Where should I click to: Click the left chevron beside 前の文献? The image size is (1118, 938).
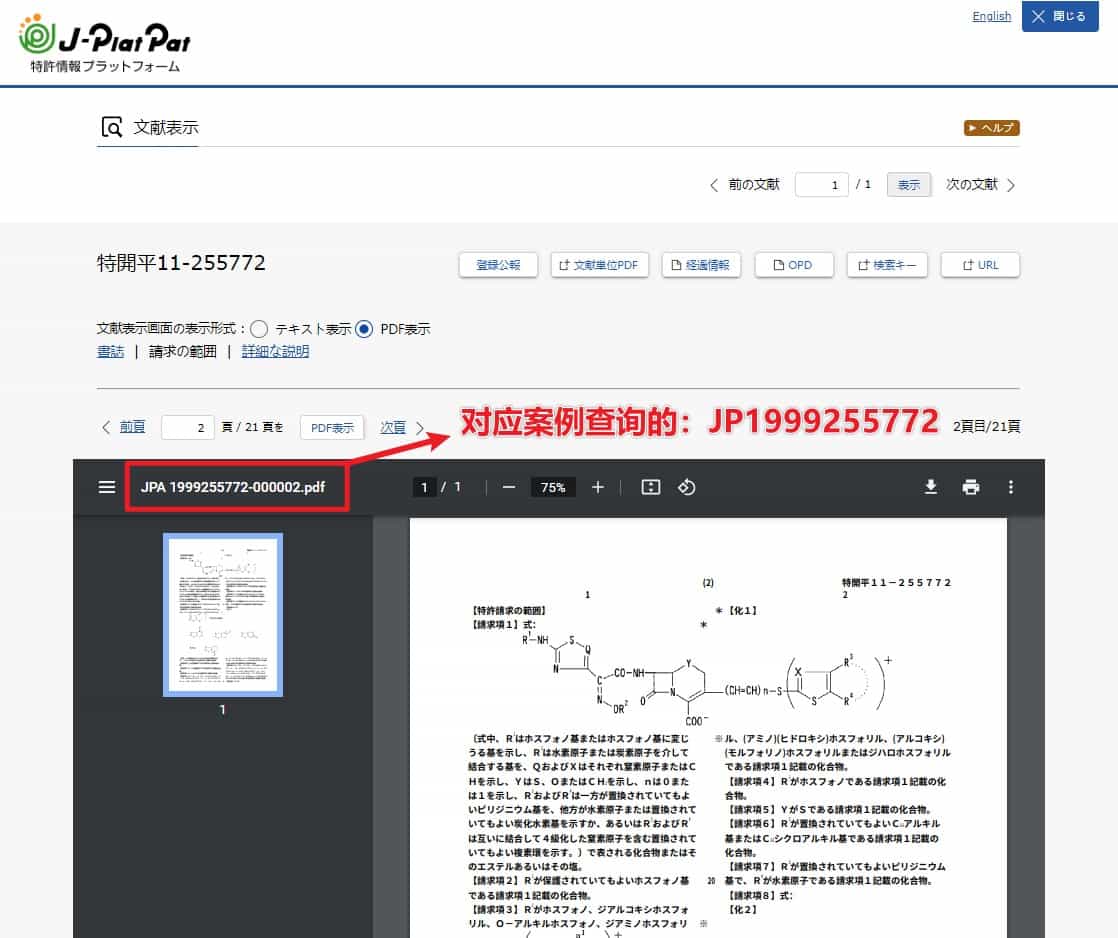[714, 185]
